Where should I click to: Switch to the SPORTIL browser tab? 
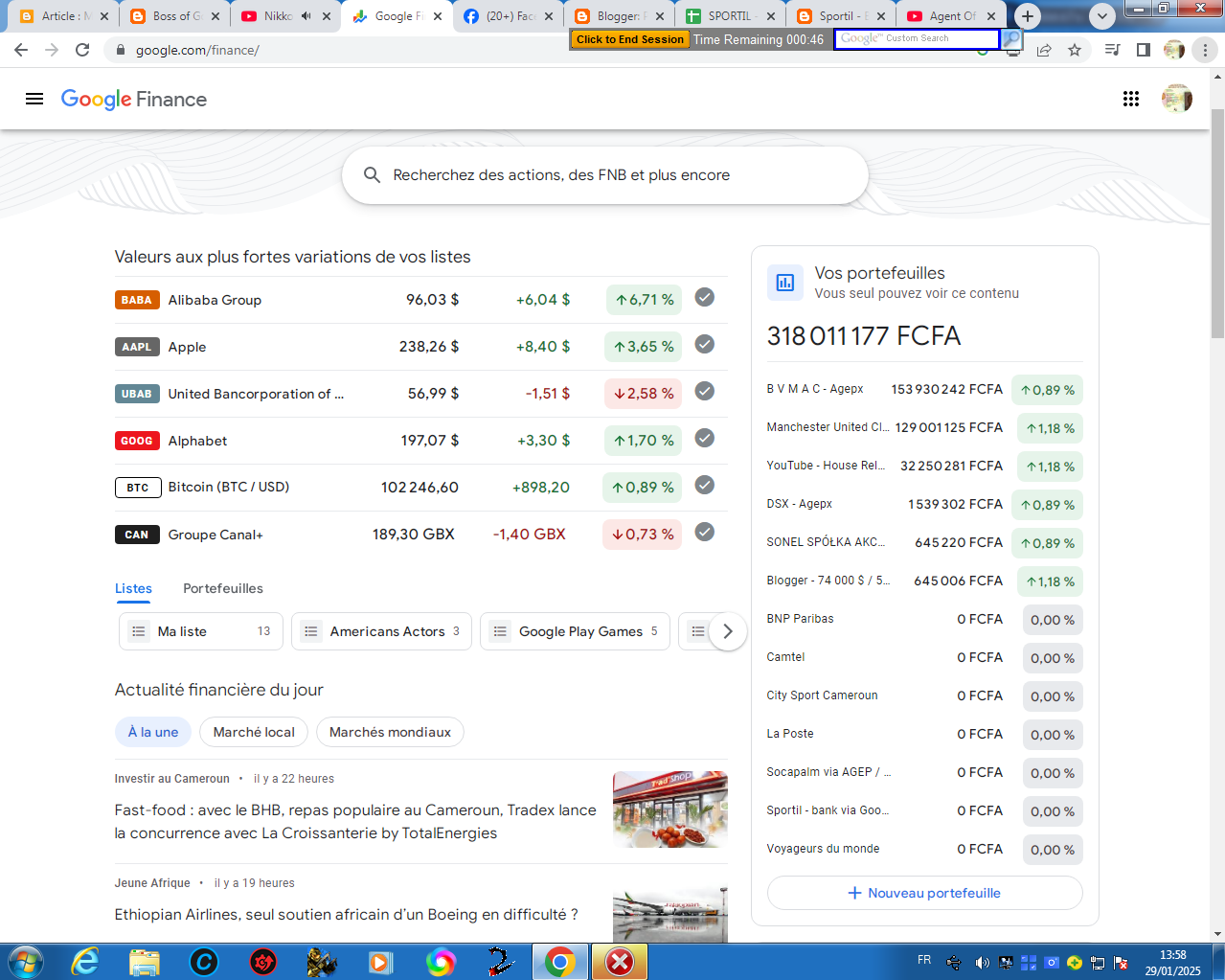pyautogui.click(x=730, y=16)
